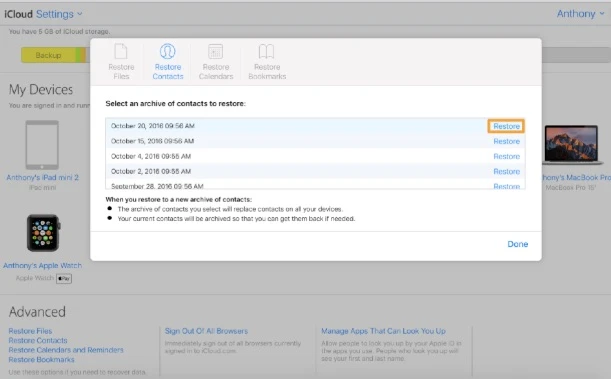This screenshot has width=611, height=379.
Task: Open Restore Contacts in Advanced section
Action: (38, 340)
